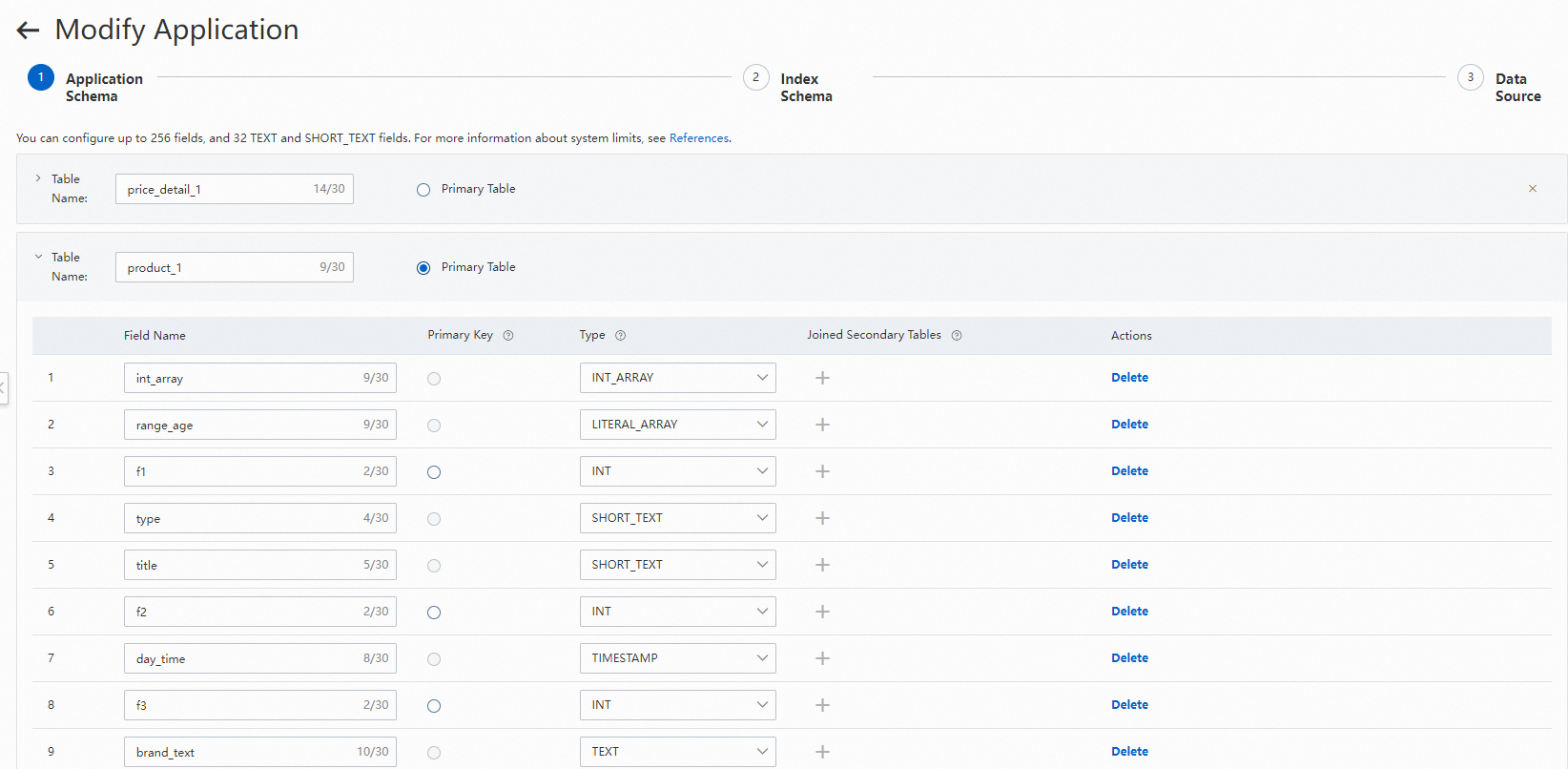Image resolution: width=1568 pixels, height=769 pixels.
Task: Open the INT_ARRAY type dropdown
Action: pyautogui.click(x=677, y=378)
